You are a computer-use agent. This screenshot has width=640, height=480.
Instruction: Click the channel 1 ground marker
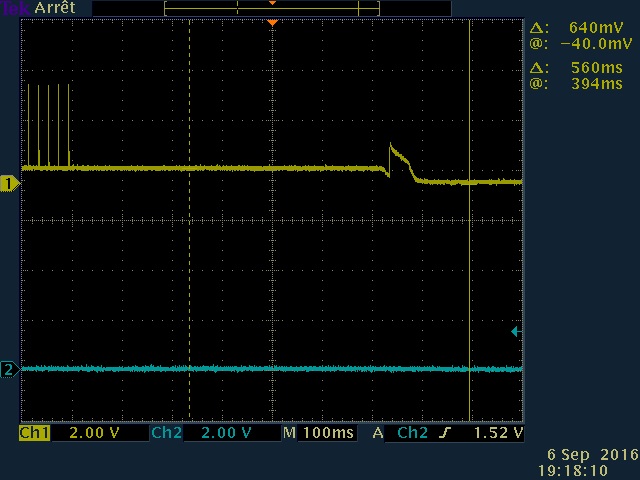[x=9, y=184]
